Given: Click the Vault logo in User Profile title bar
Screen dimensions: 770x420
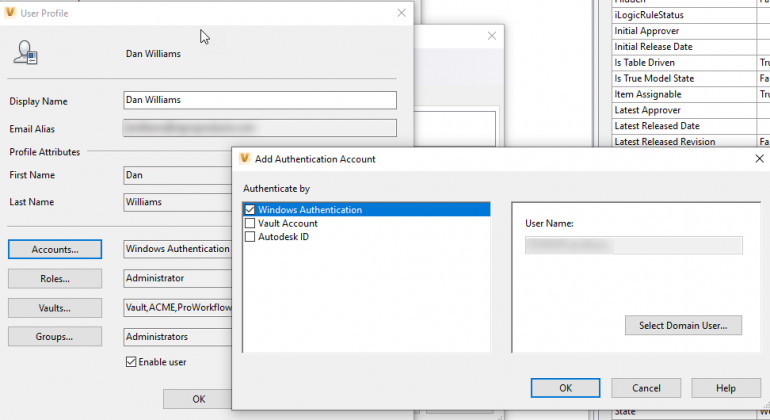Looking at the screenshot, I should click(x=10, y=13).
